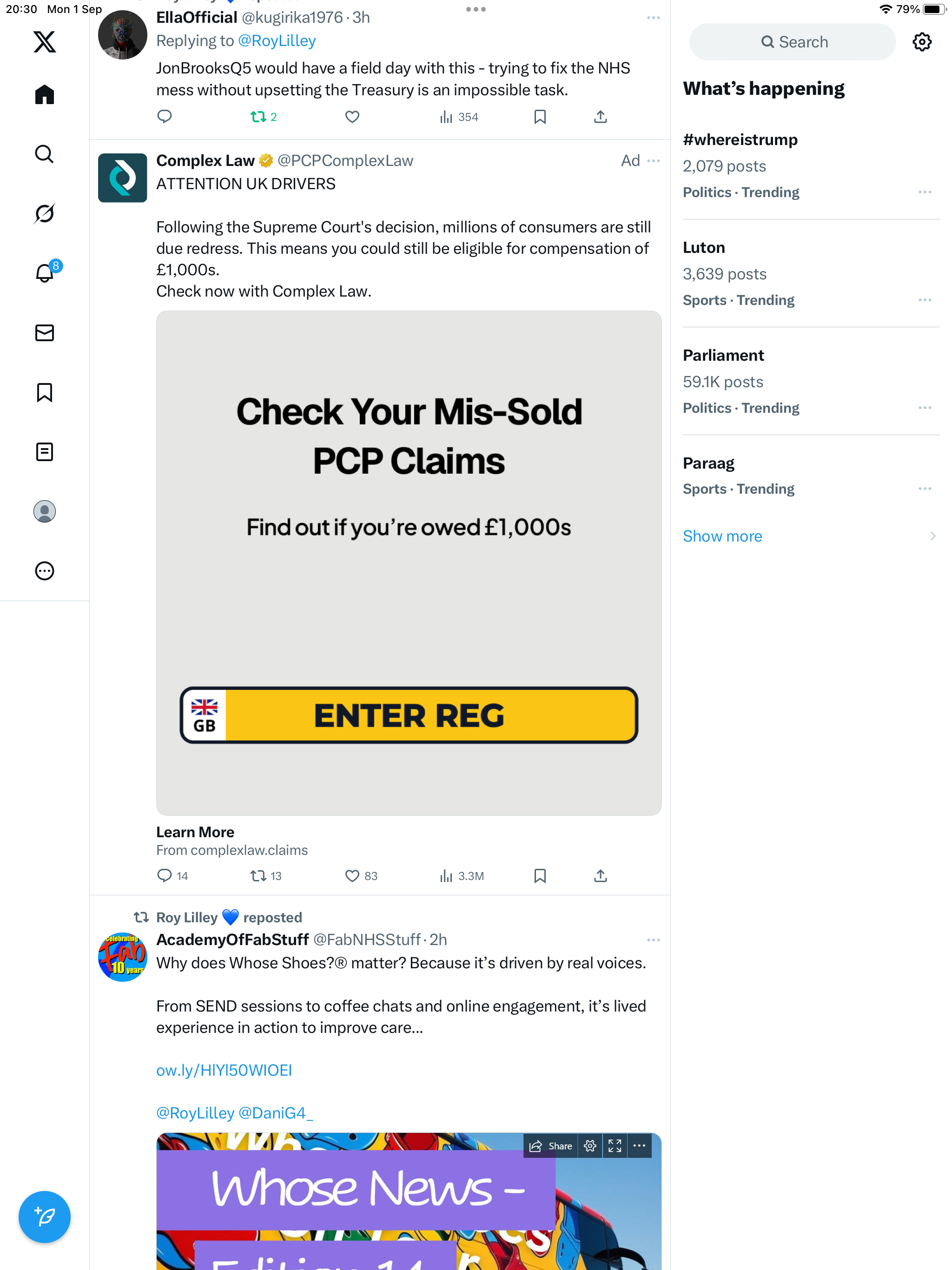Expand Show more trends list
This screenshot has width=952, height=1270.
pyautogui.click(x=722, y=536)
